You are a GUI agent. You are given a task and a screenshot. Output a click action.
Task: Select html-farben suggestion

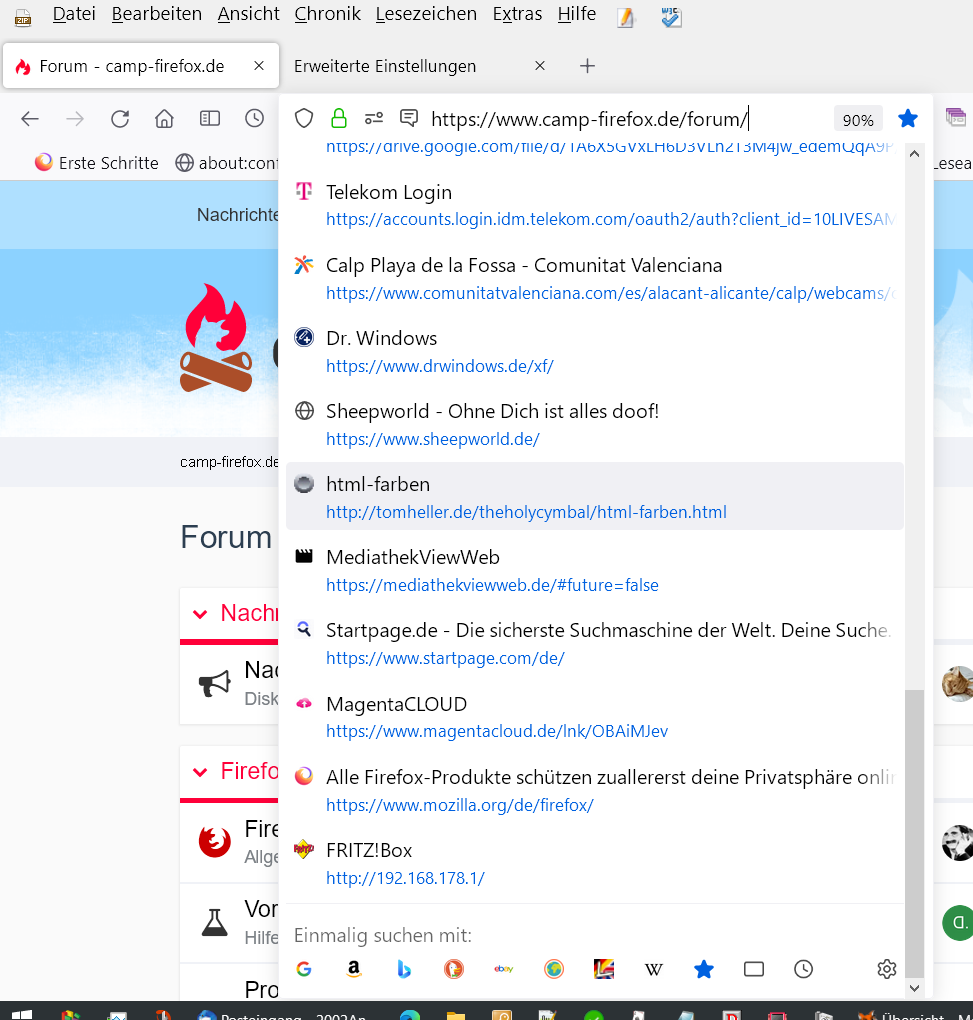(595, 497)
